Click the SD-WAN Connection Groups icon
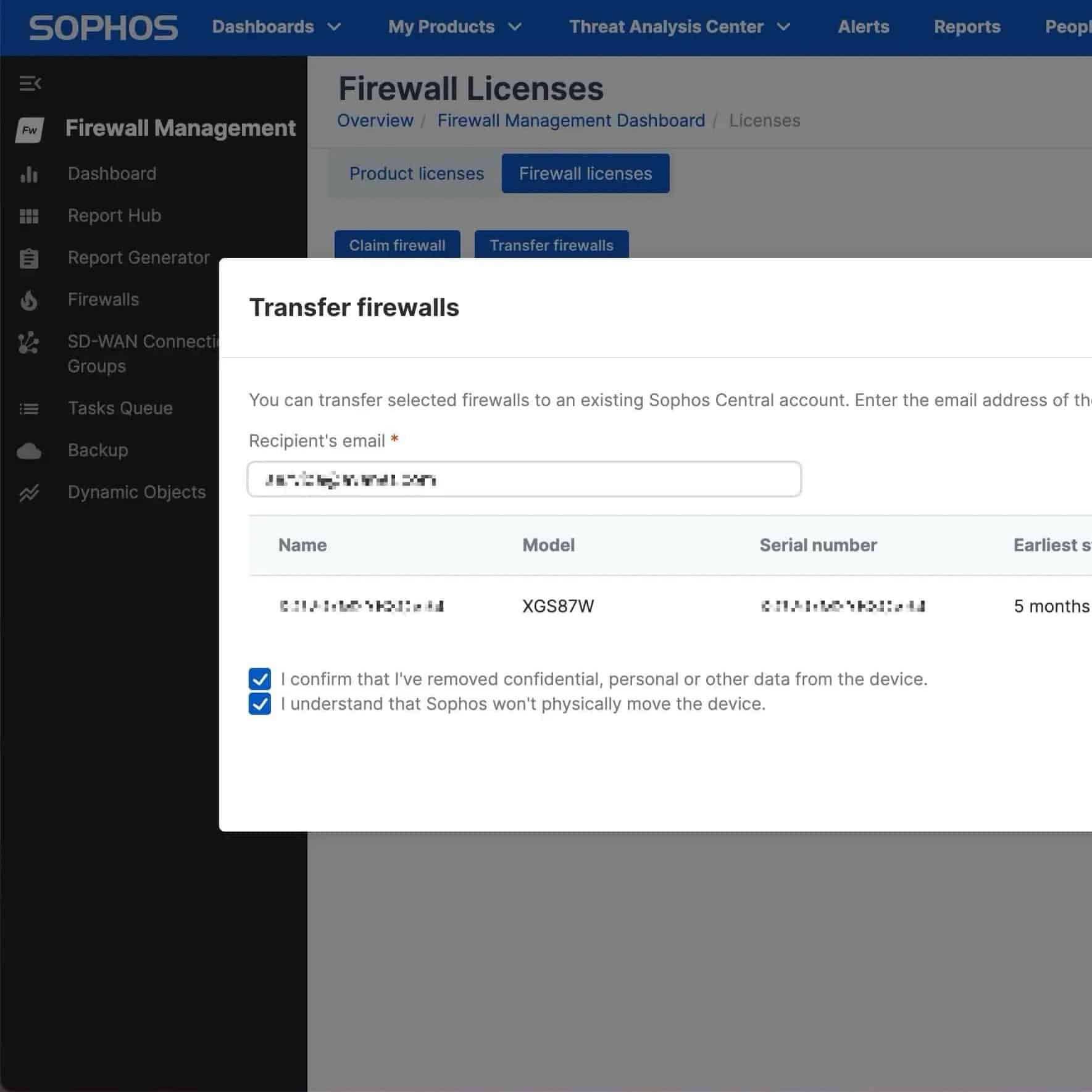 pos(29,343)
